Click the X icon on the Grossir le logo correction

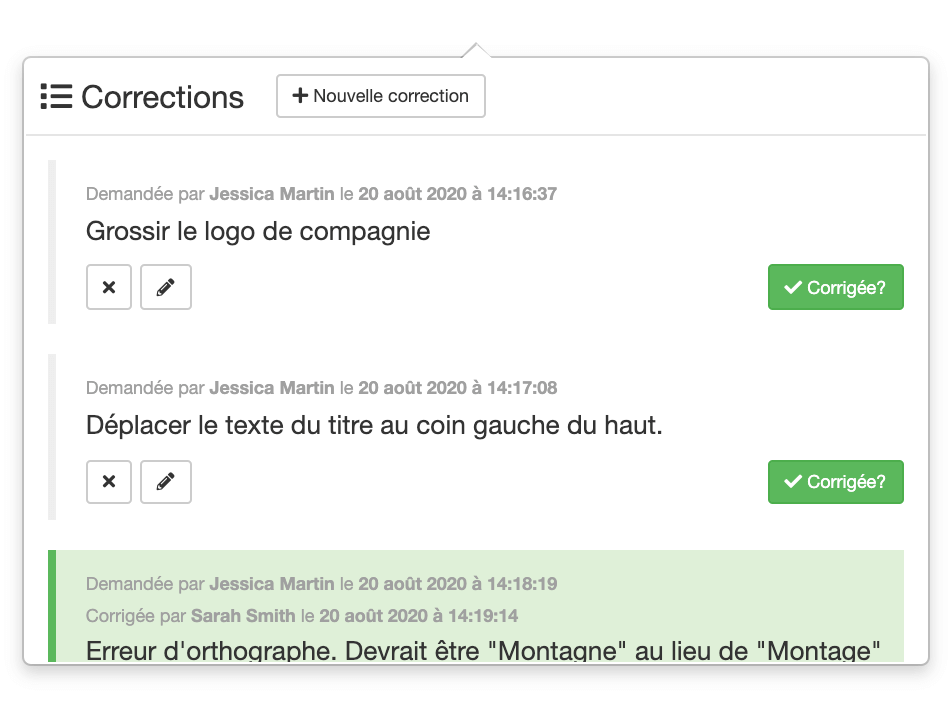(108, 287)
